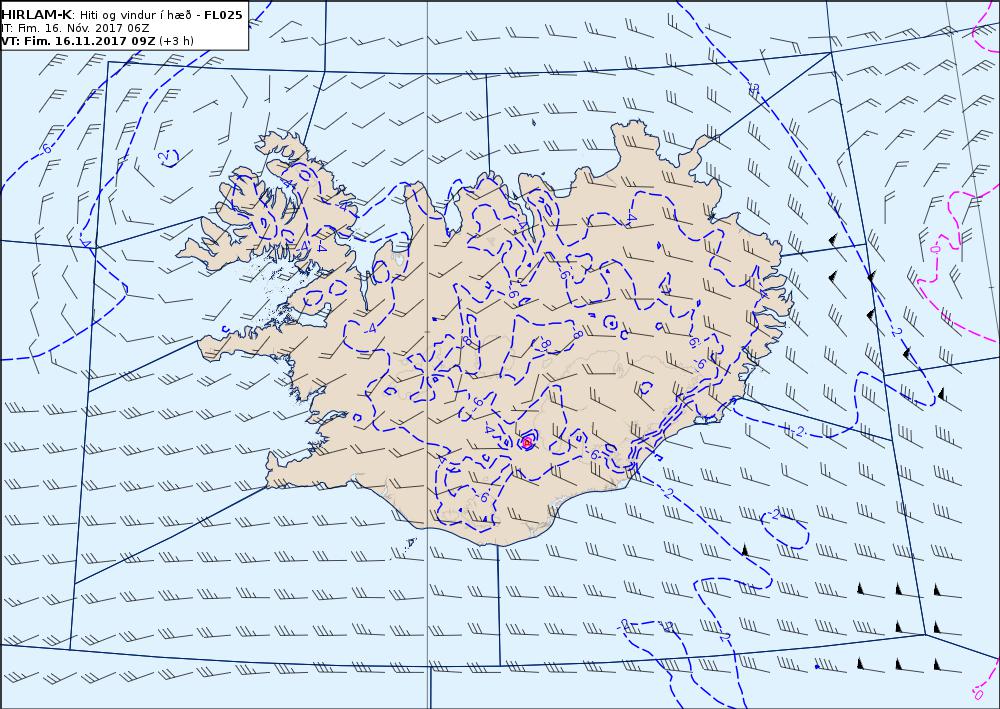Click the magenta '0' contour label at the east edge
Image resolution: width=1000 pixels, height=709 pixels.
point(935,247)
